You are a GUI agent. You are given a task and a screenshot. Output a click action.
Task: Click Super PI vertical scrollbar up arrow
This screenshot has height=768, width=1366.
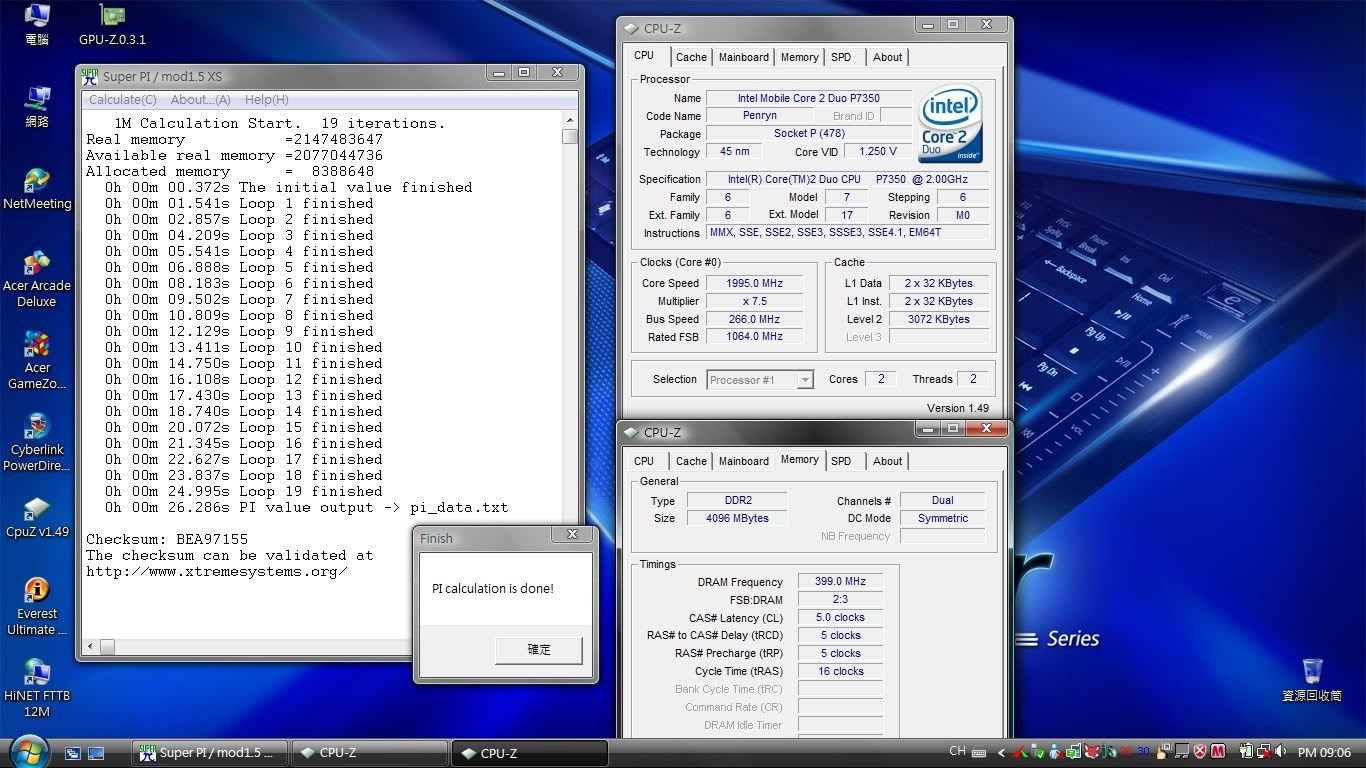pos(570,119)
